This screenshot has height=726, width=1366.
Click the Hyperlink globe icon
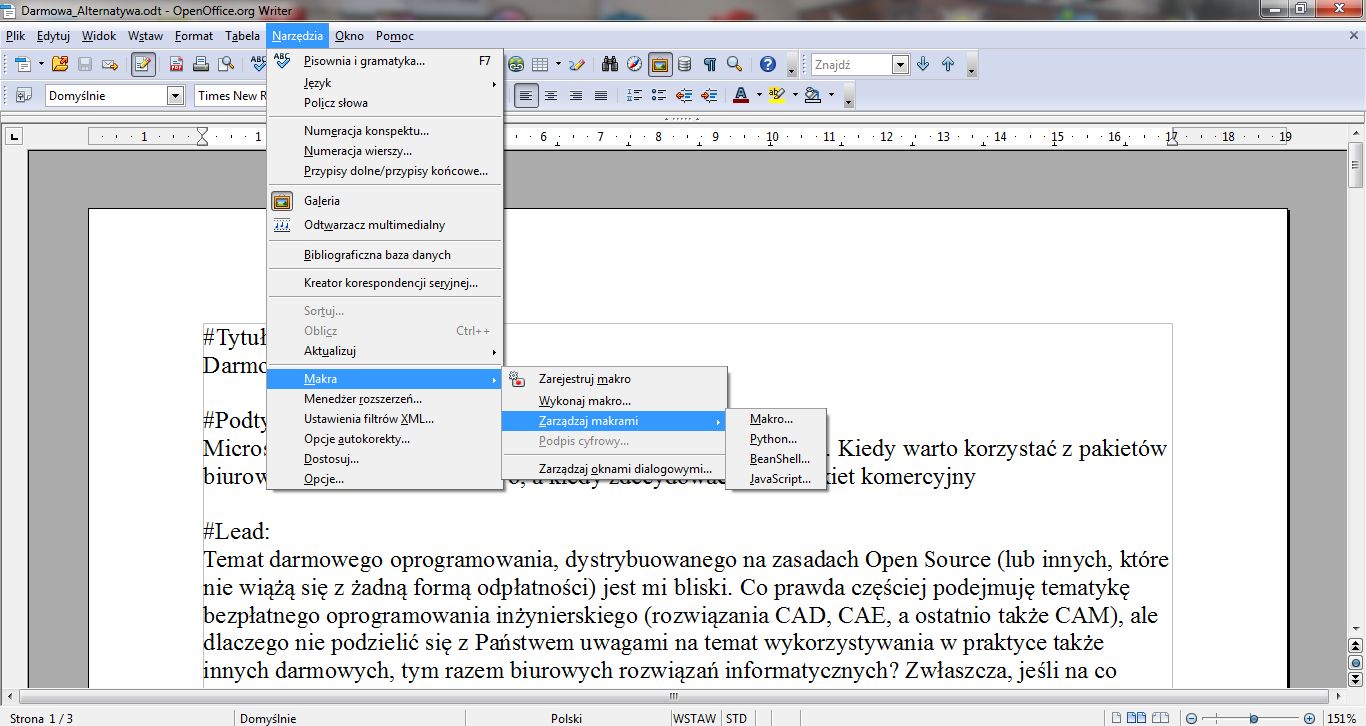(x=516, y=64)
